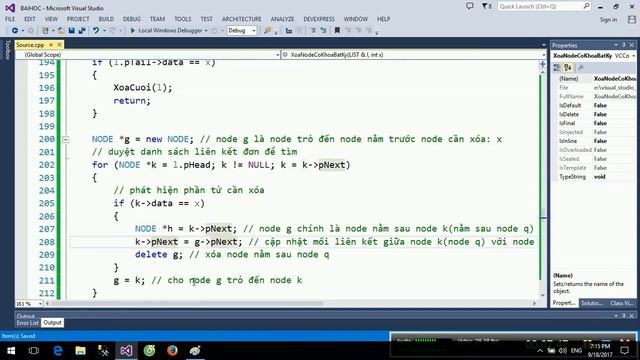Click the account picture icon beside Sign in
Viewport: 640px width, 360px height.
pyautogui.click(x=632, y=20)
